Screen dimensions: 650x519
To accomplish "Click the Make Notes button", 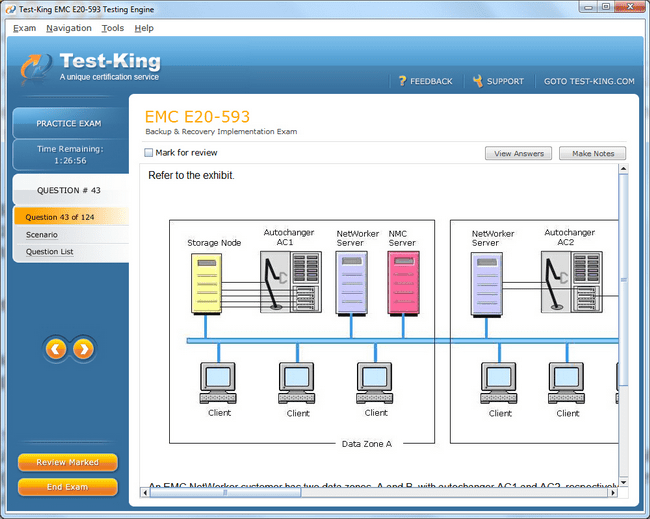I will pyautogui.click(x=593, y=153).
